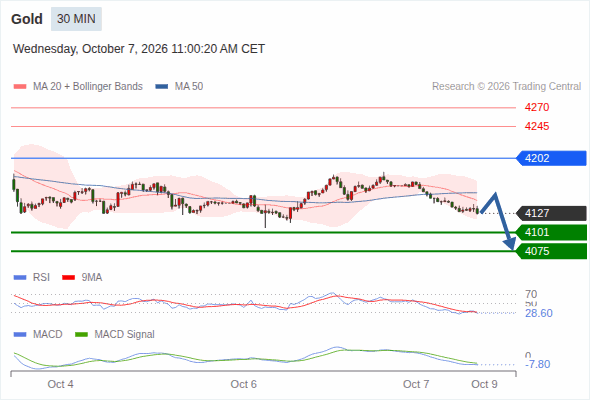
Task: Click the Research Trading Central copyright text
Action: coord(506,87)
